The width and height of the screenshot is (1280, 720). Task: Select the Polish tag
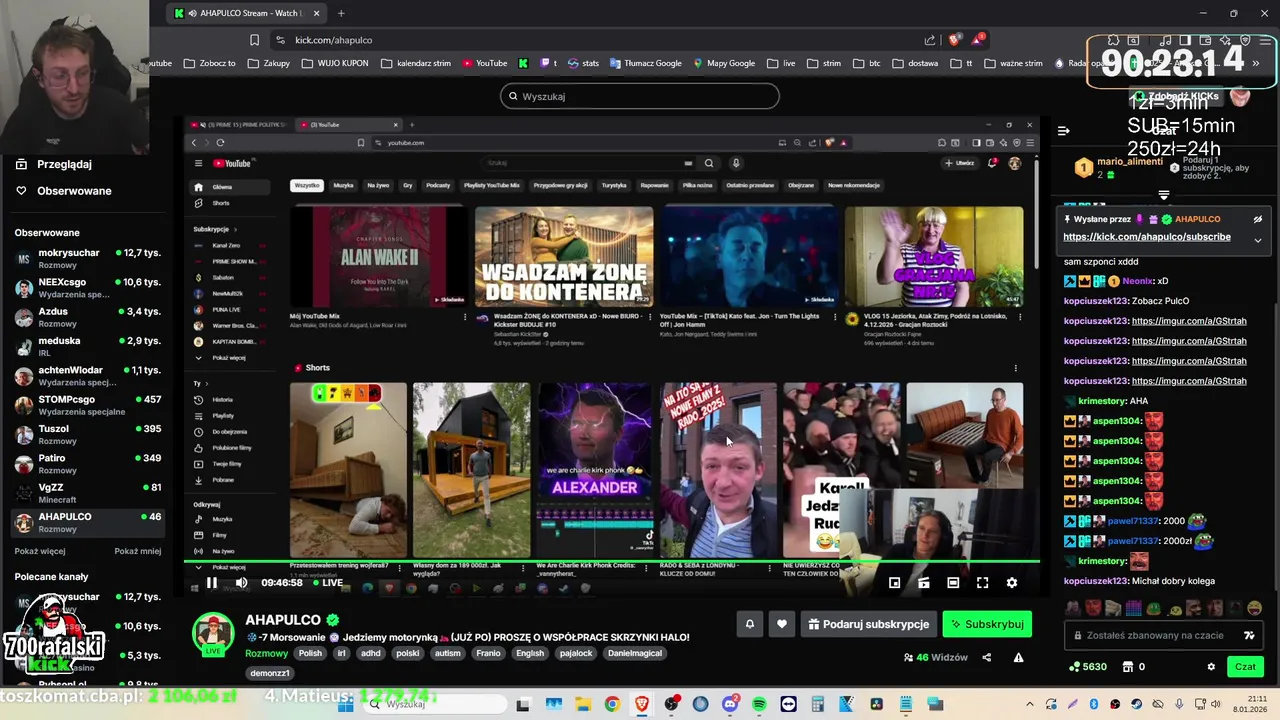click(x=310, y=653)
